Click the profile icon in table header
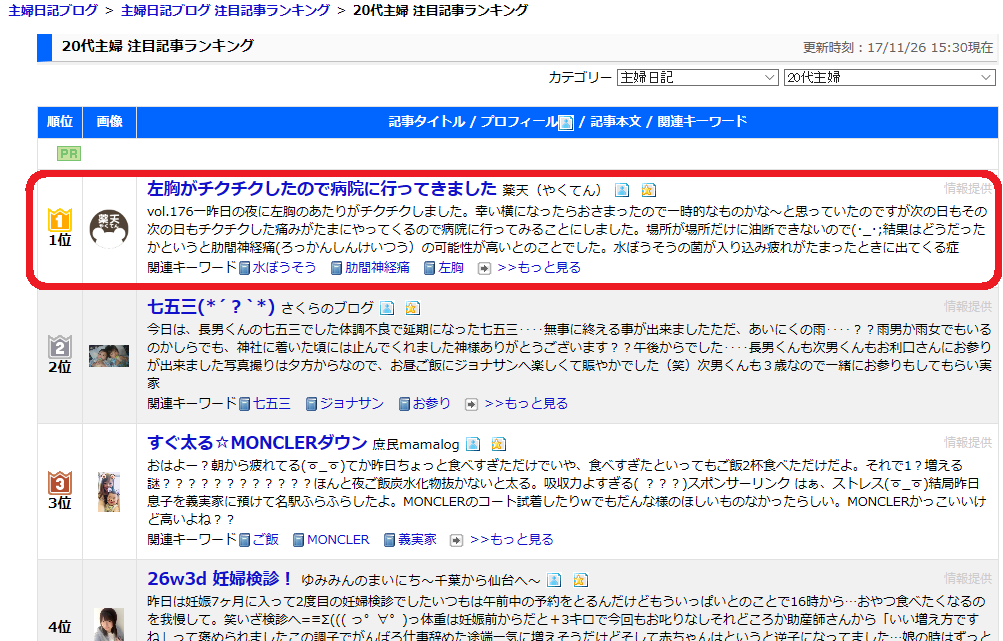This screenshot has width=1003, height=641. pyautogui.click(x=565, y=123)
